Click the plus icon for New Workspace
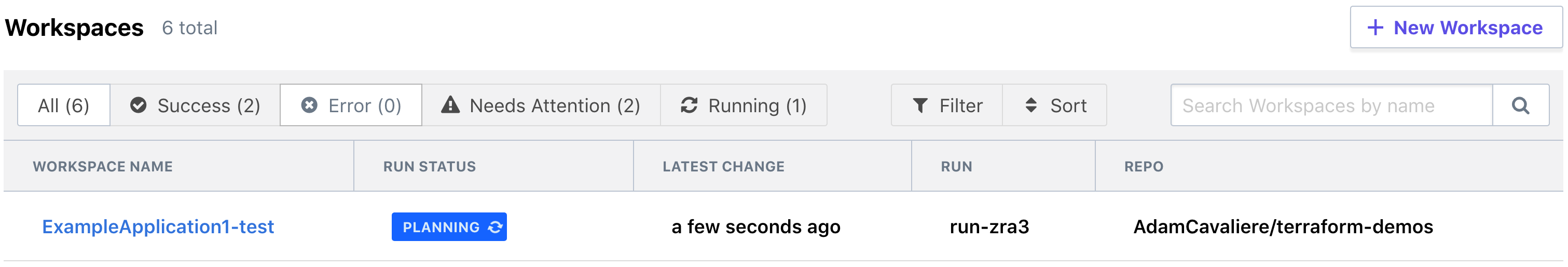The height and width of the screenshot is (267, 1568). (x=1375, y=28)
